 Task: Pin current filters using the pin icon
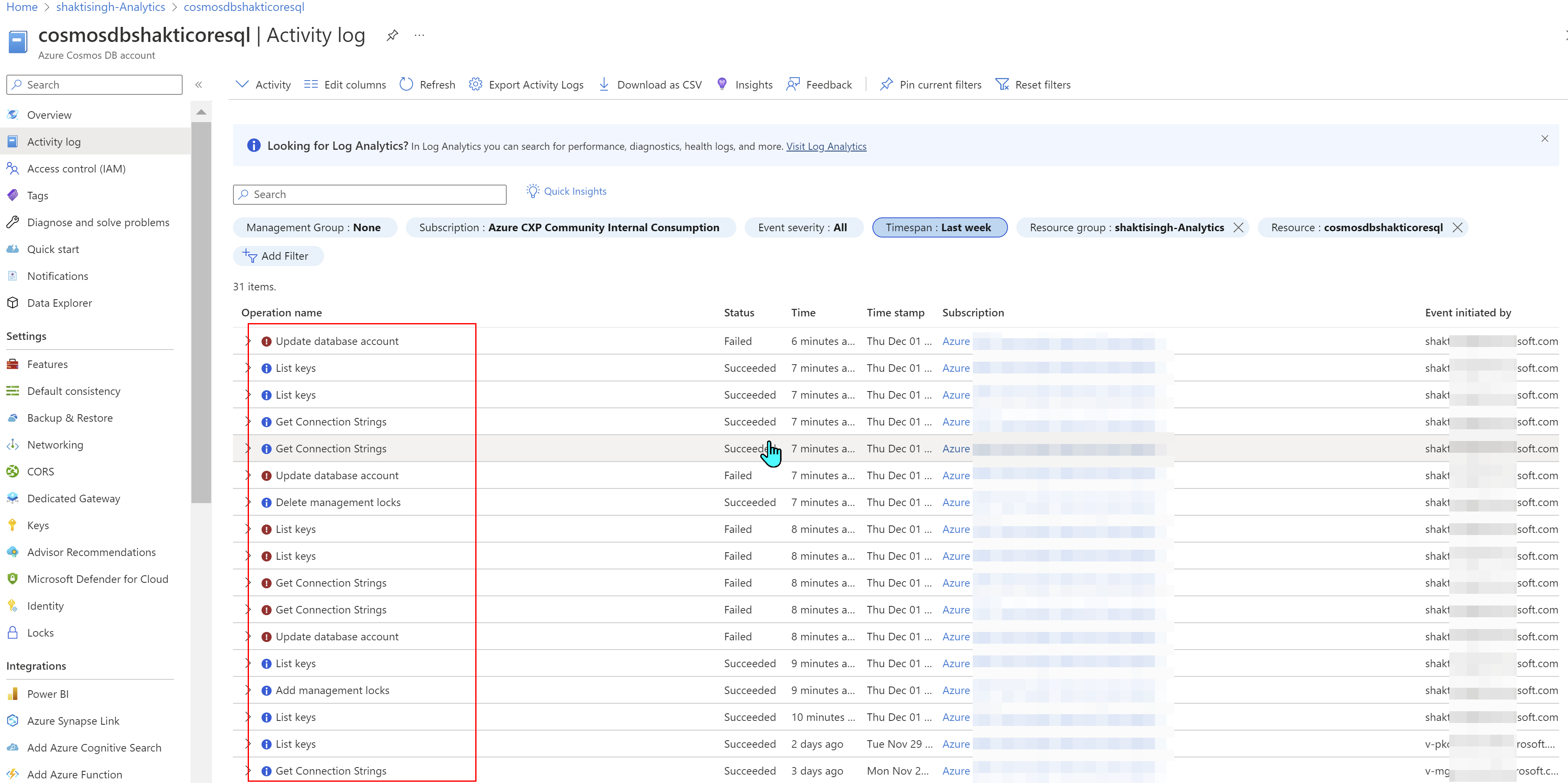886,84
